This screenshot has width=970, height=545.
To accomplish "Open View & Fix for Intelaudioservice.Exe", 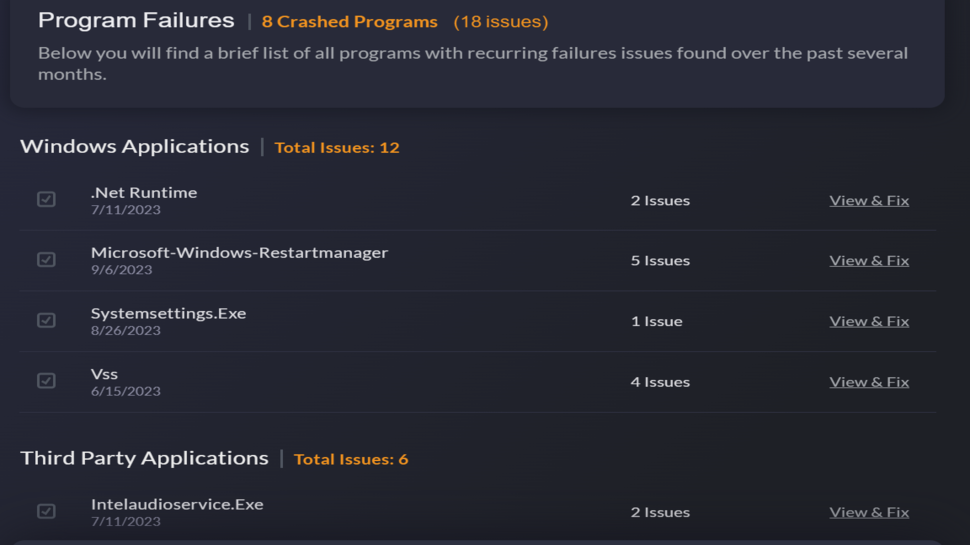I will coord(868,512).
